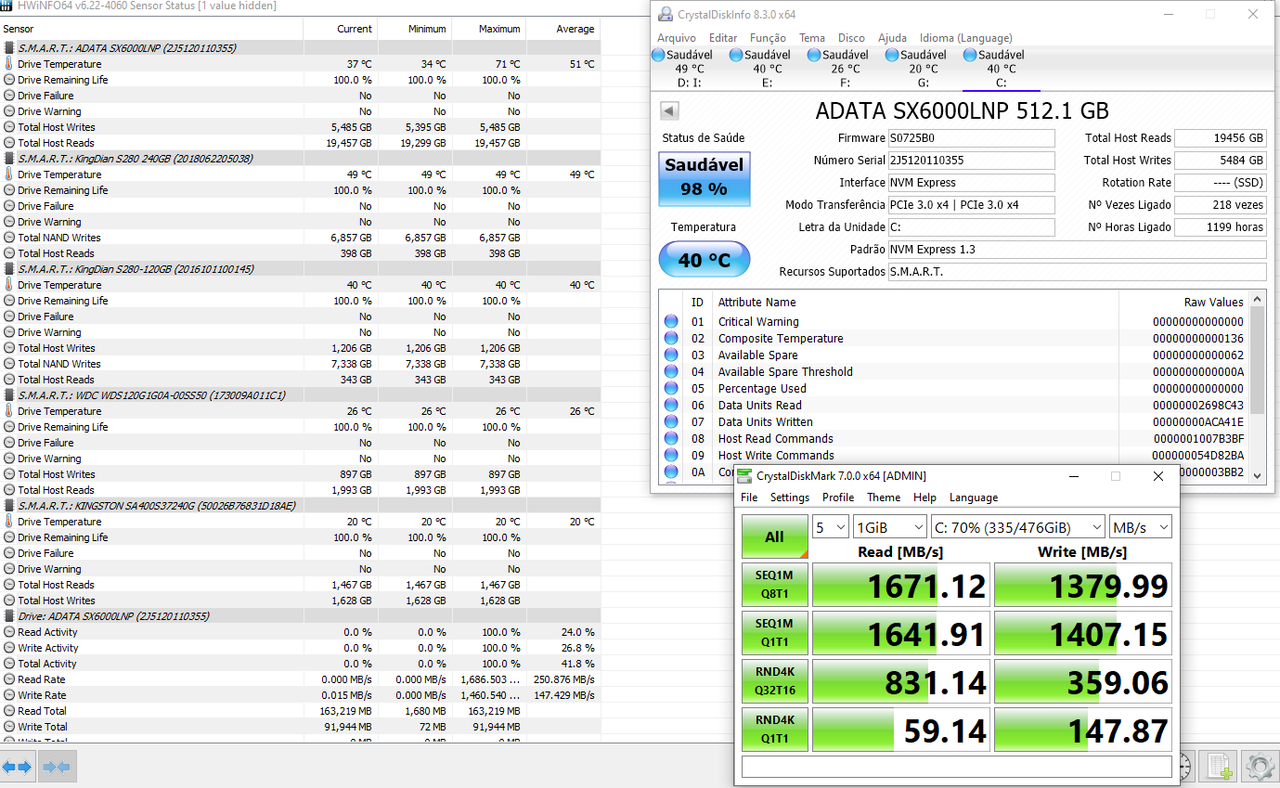The image size is (1280, 788).
Task: Open the test size dropdown showing 1GiB
Action: pyautogui.click(x=891, y=527)
